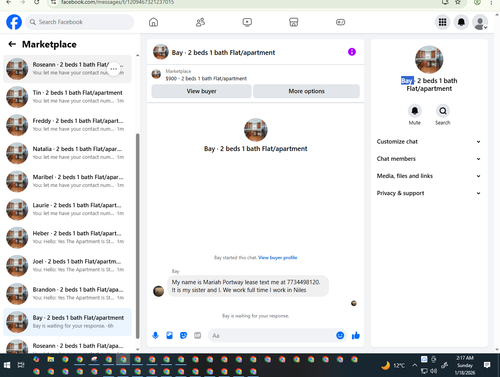Screen dimensions: 500x377
Task: Open the emoji picker in message box
Action: coord(340,335)
